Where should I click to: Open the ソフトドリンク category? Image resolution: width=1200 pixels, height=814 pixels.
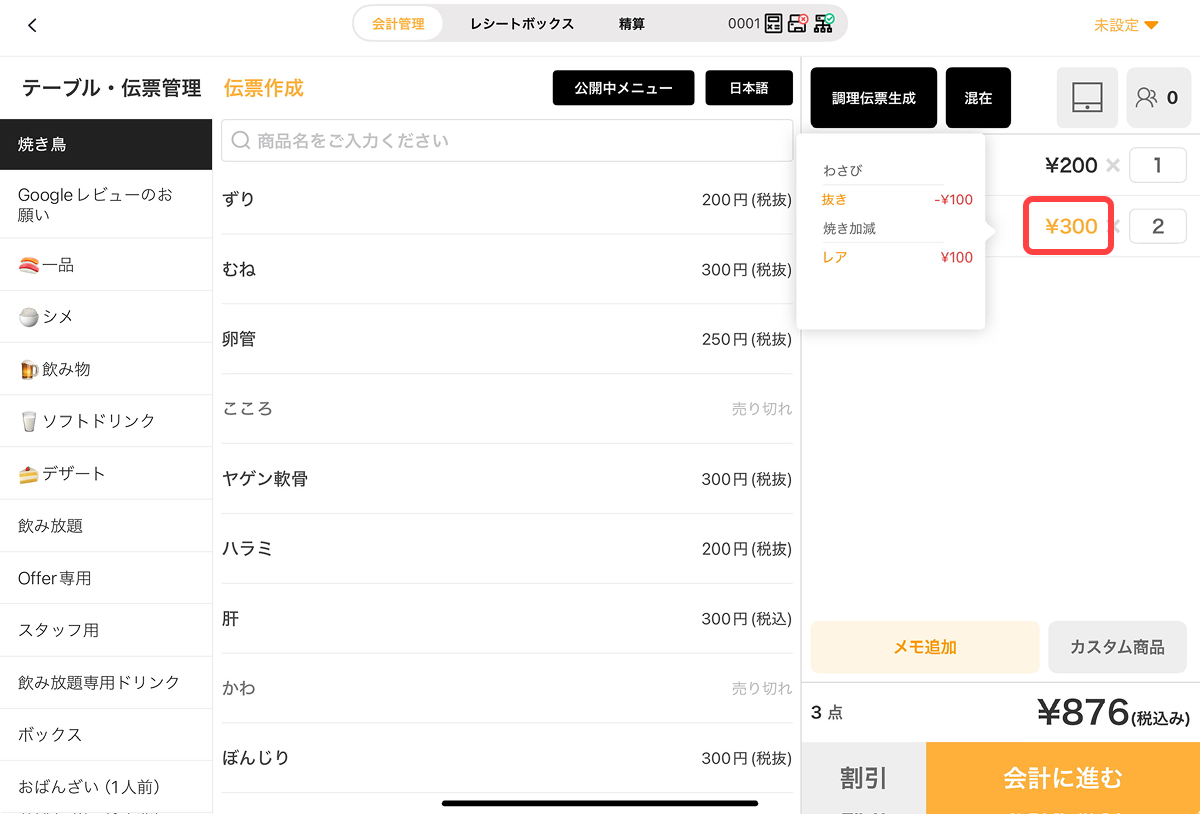click(106, 421)
